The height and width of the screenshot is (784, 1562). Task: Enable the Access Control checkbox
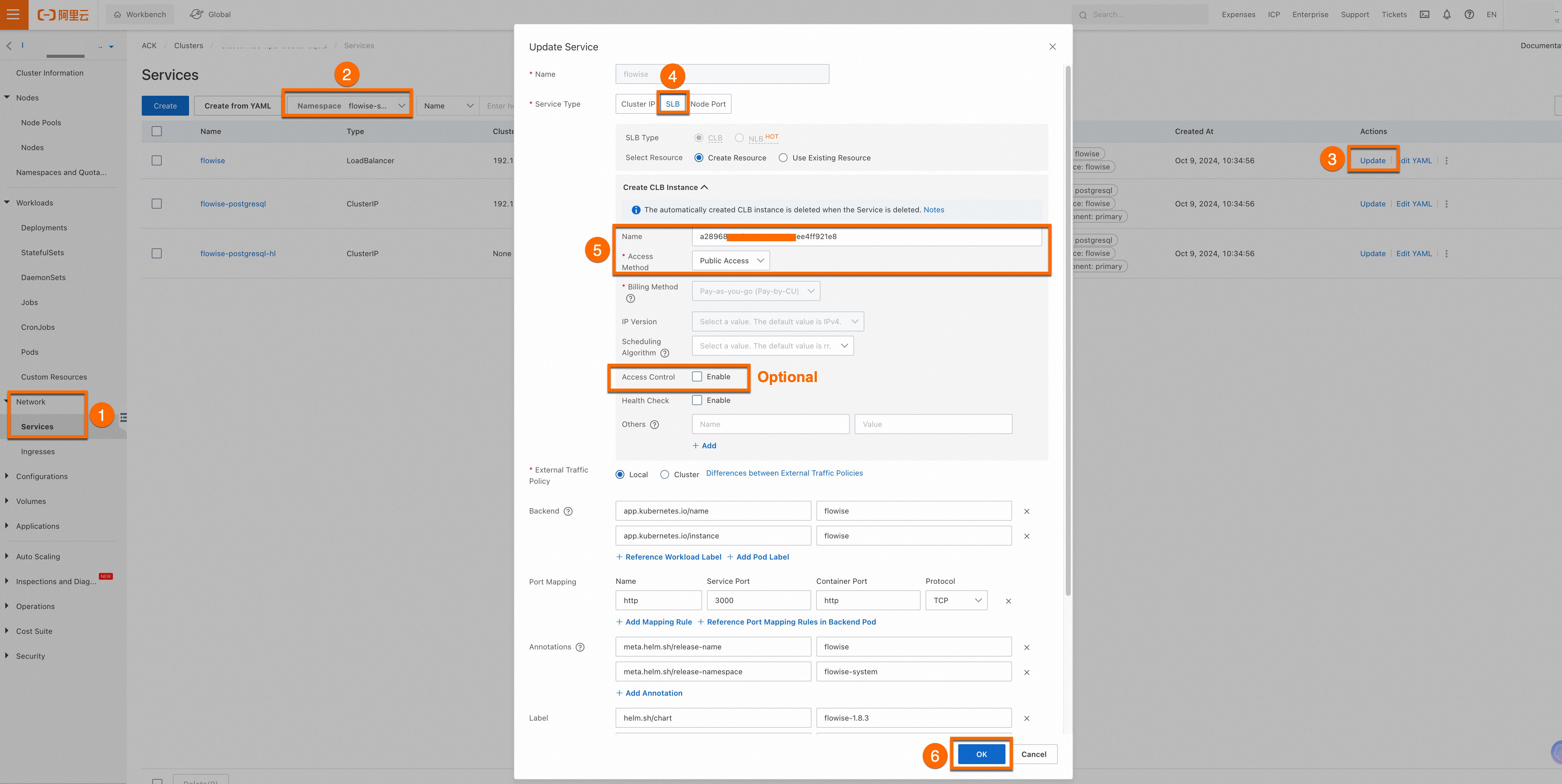click(x=697, y=376)
